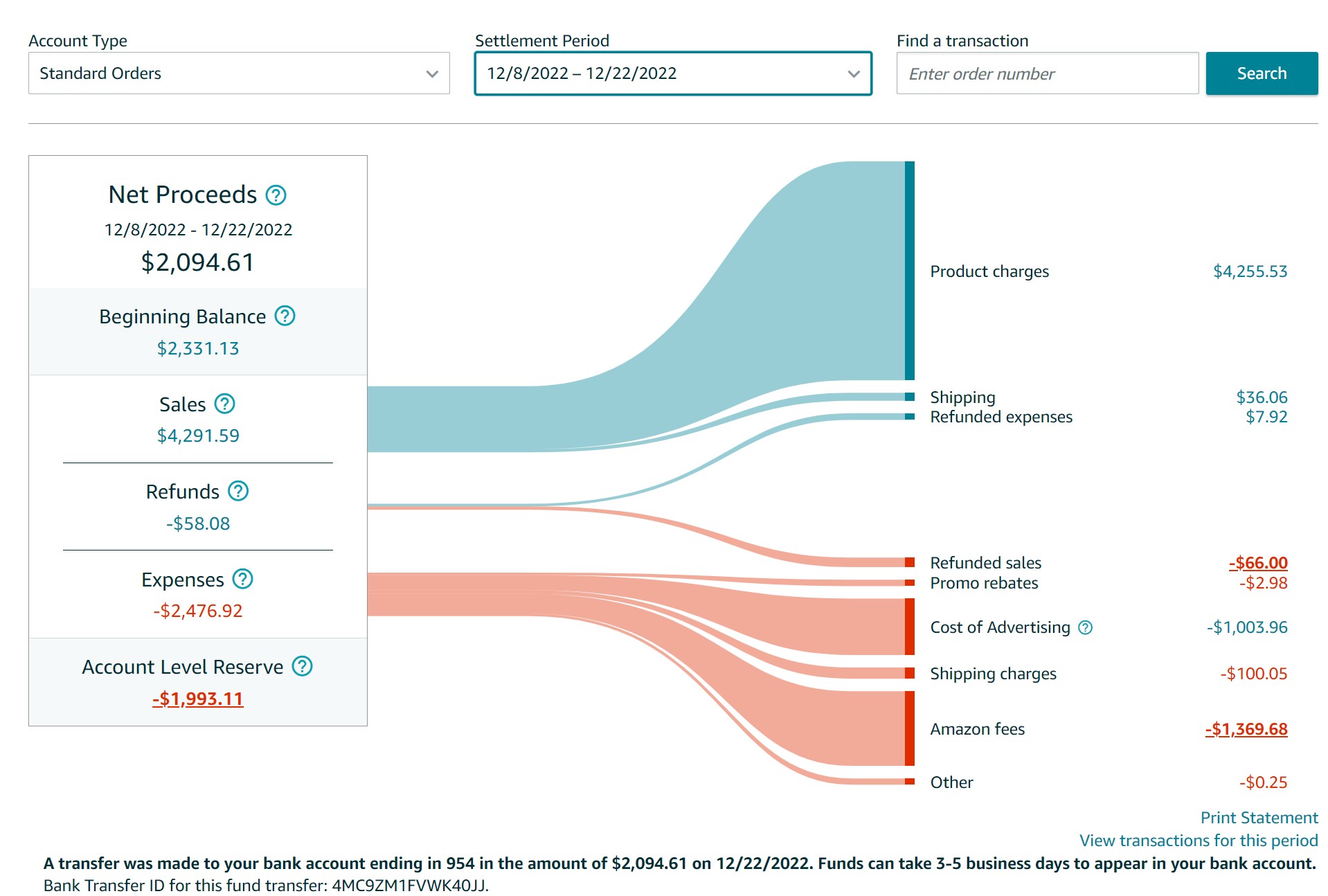
Task: Click the Refunds help question mark
Action: pyautogui.click(x=238, y=491)
